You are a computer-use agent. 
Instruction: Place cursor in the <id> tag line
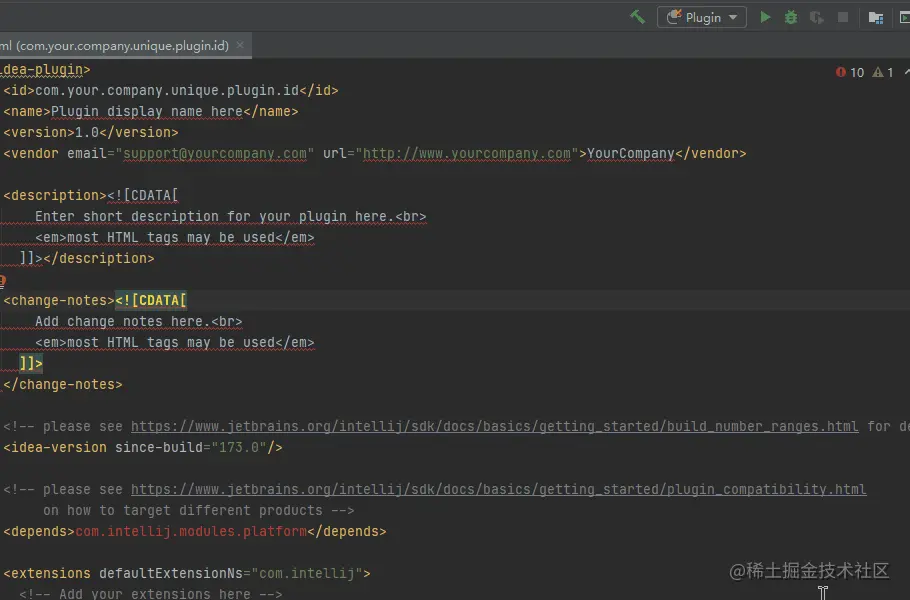tap(171, 91)
